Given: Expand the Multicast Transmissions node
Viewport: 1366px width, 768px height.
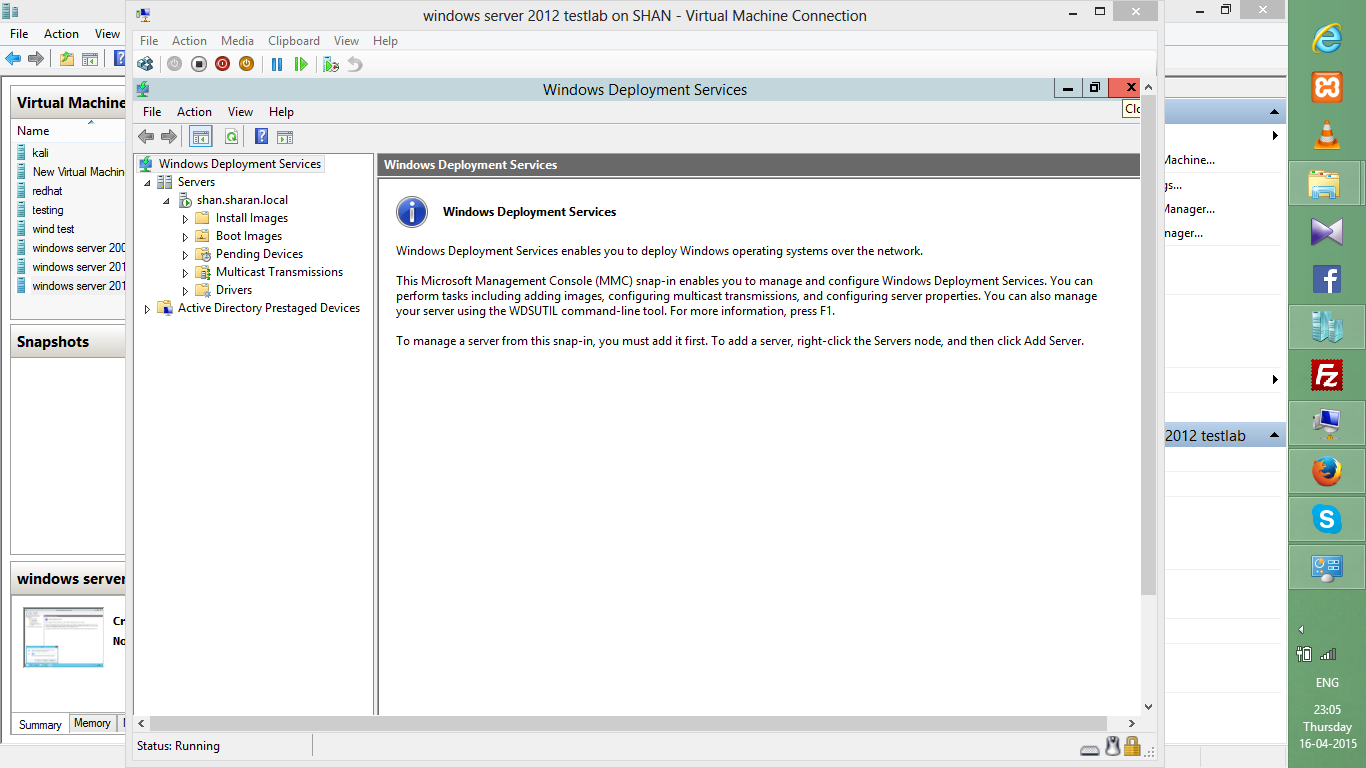Looking at the screenshot, I should (x=185, y=272).
